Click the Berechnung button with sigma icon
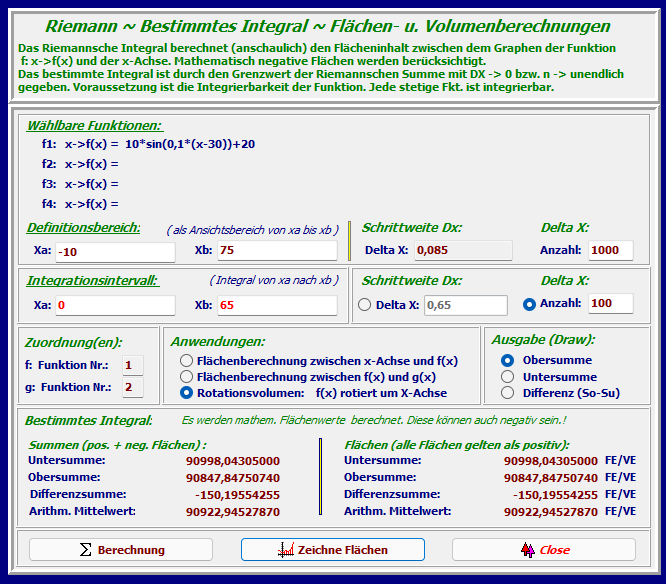The height and width of the screenshot is (584, 666). [120, 550]
